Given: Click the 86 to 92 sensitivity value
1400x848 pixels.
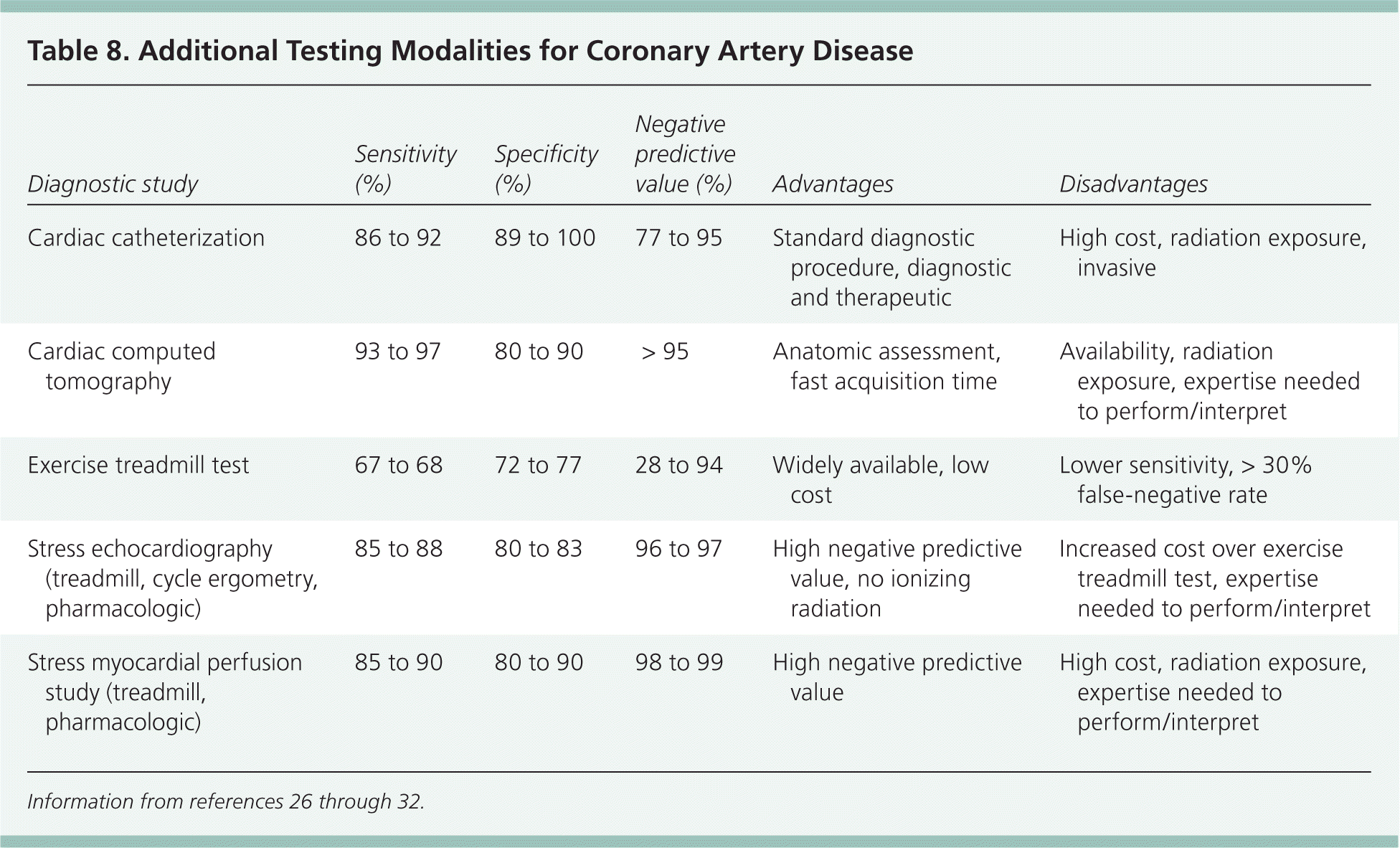Looking at the screenshot, I should coord(397,238).
